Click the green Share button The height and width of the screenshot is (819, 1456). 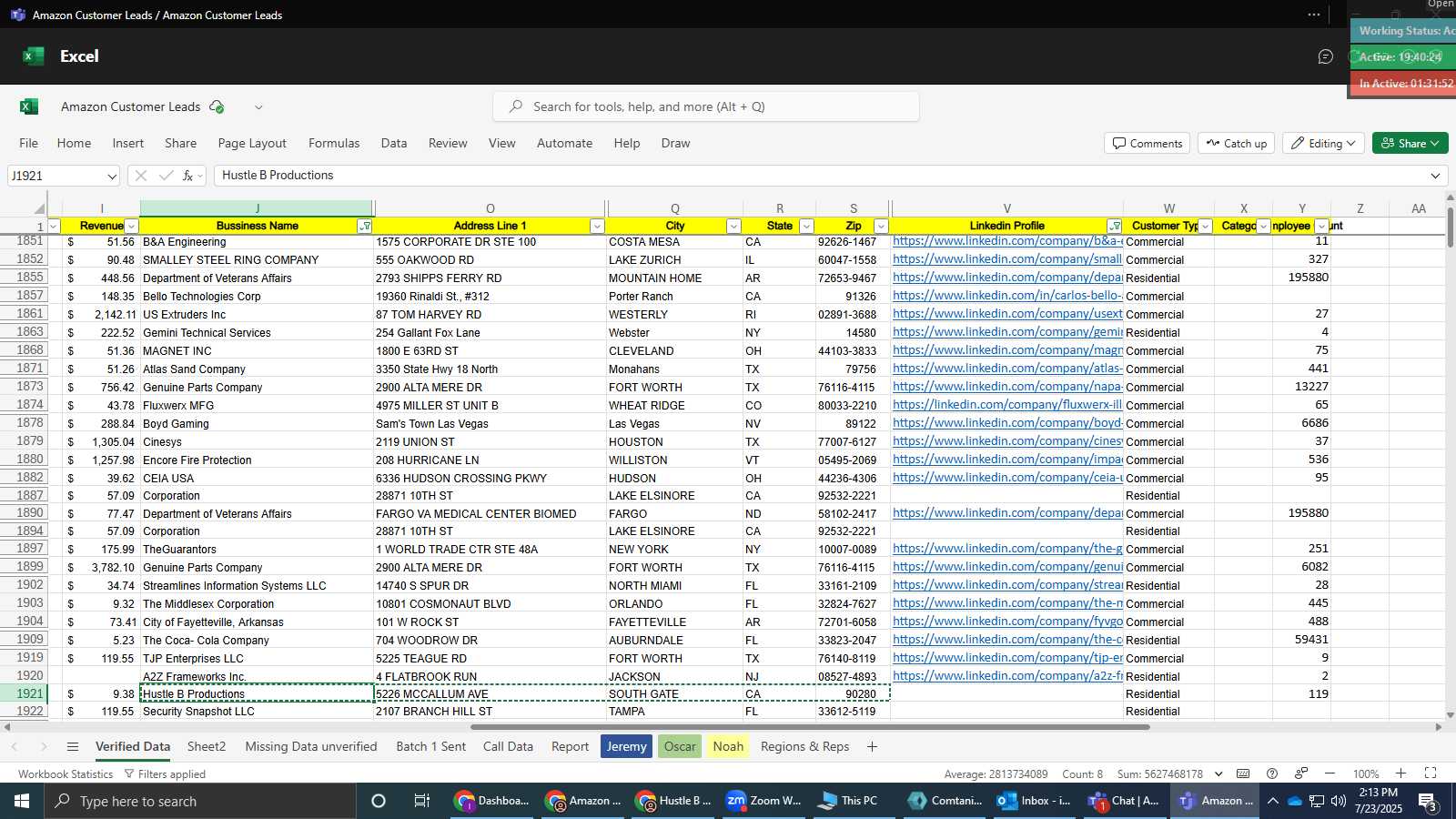tap(1410, 144)
